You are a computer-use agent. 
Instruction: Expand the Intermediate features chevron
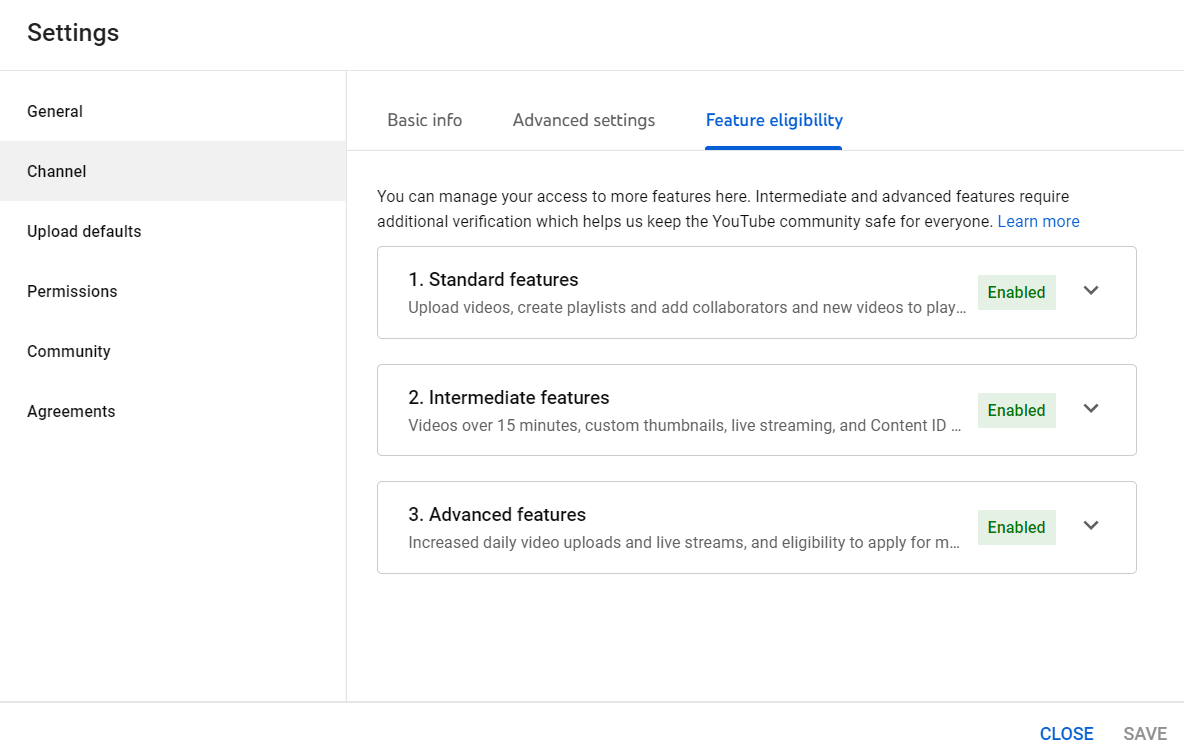1091,409
